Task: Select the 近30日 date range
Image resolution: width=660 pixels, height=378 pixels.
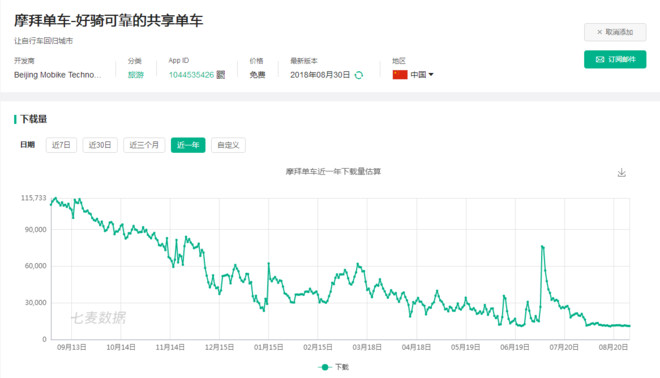Action: pos(100,145)
